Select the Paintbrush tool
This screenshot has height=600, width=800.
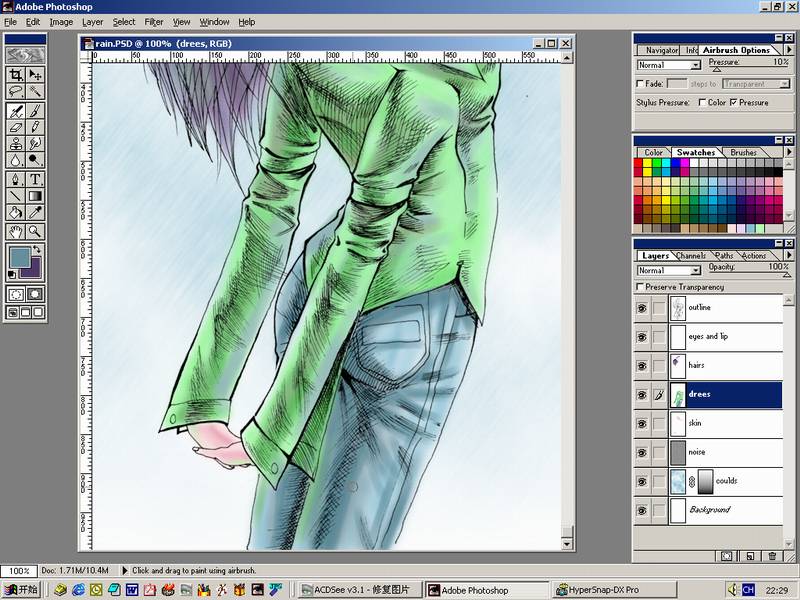(35, 111)
